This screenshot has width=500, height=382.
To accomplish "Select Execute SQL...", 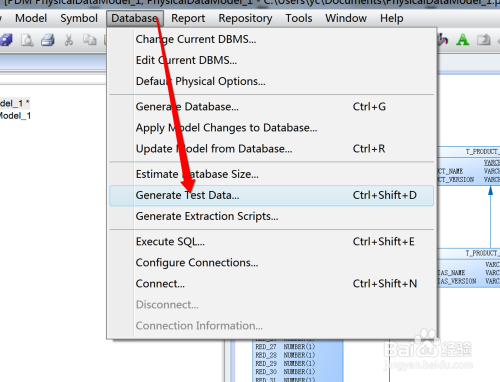I will [x=271, y=242].
